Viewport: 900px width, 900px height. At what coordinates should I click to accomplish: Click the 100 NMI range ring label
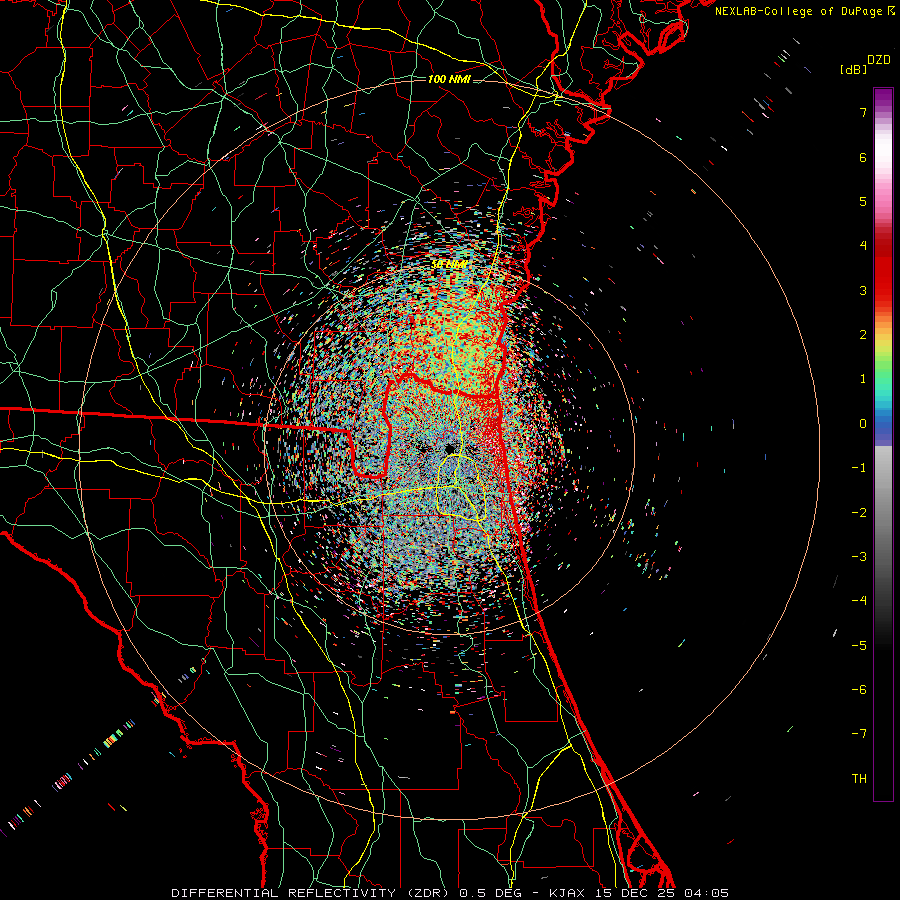[x=449, y=79]
